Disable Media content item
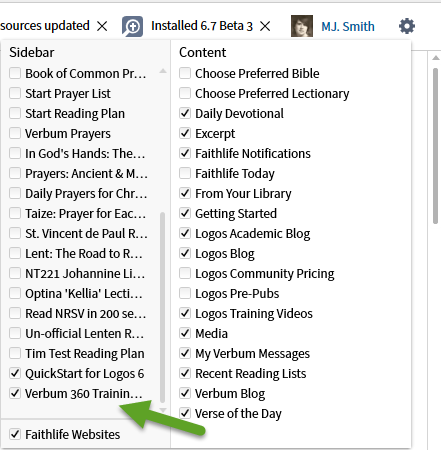 point(185,333)
